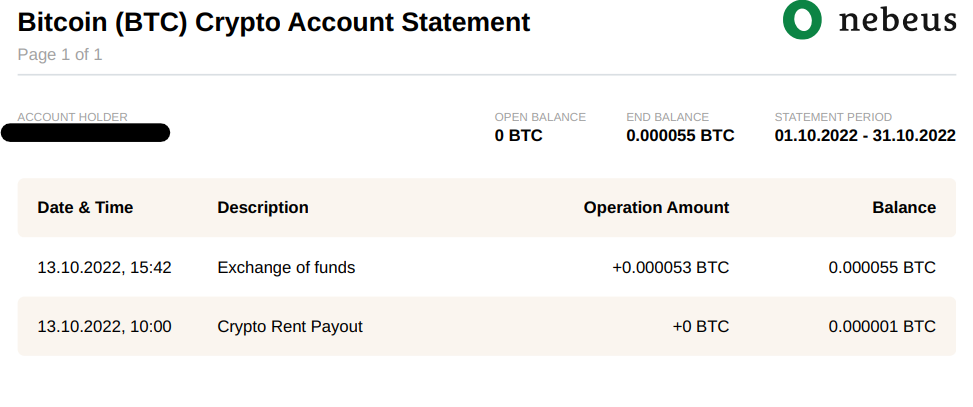Click the 0.000001 BTC balance cell
973x407 pixels.
(882, 326)
